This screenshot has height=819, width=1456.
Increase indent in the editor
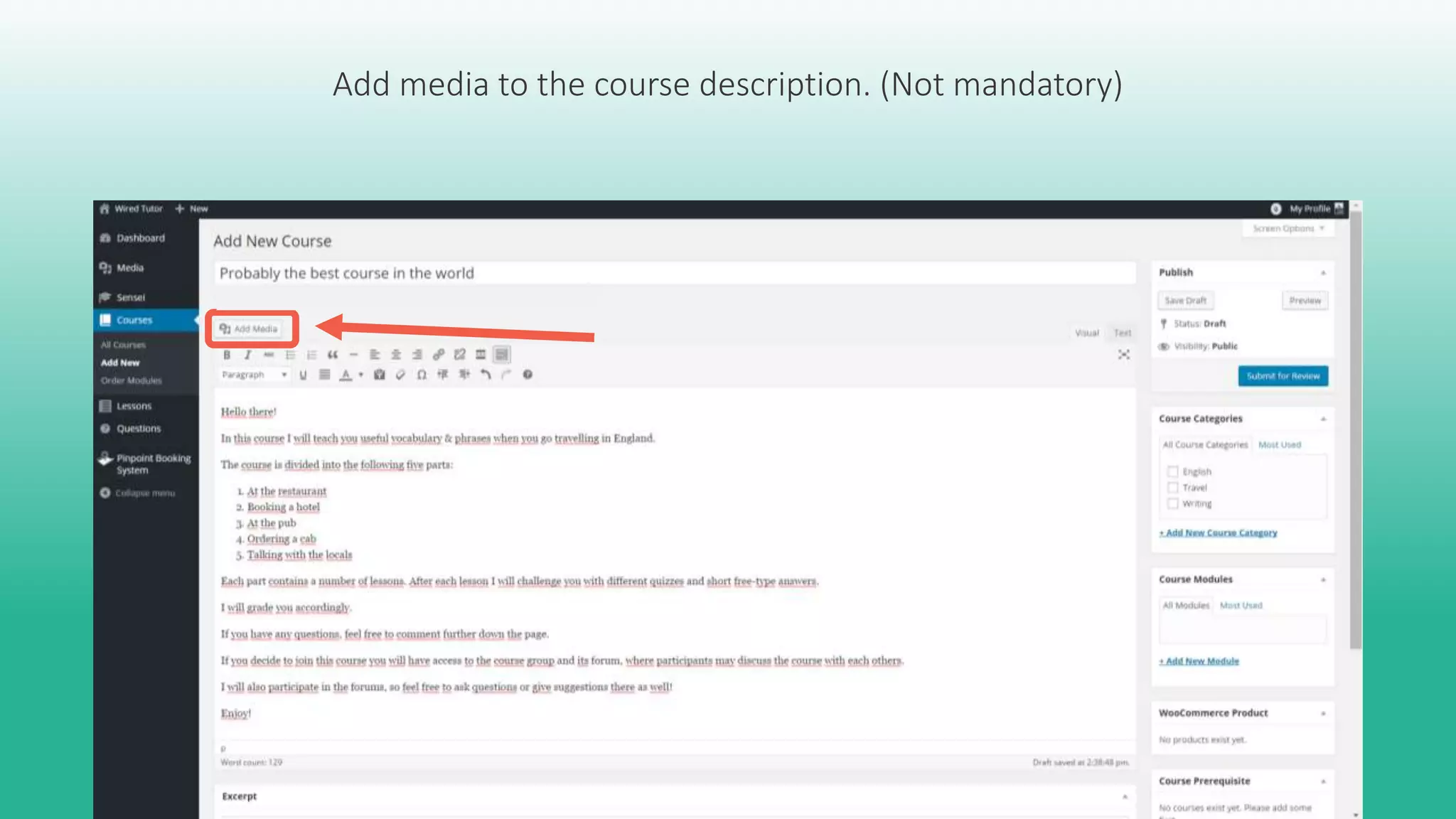tap(464, 375)
